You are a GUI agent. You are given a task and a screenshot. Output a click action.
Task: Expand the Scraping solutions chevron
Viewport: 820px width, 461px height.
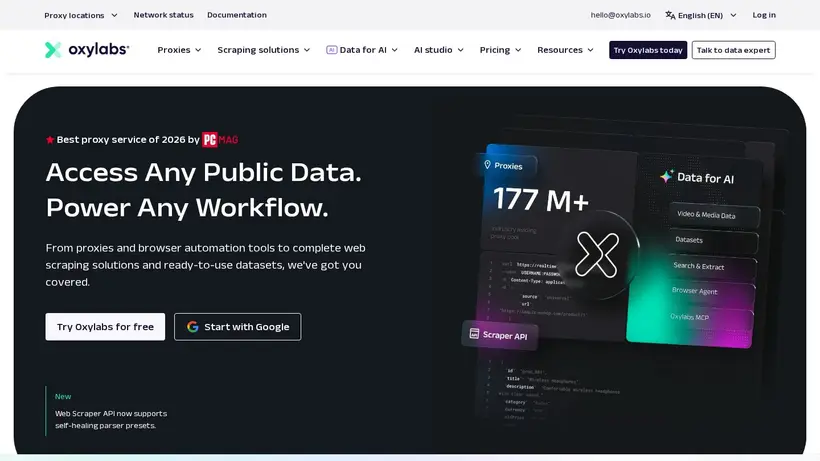307,50
